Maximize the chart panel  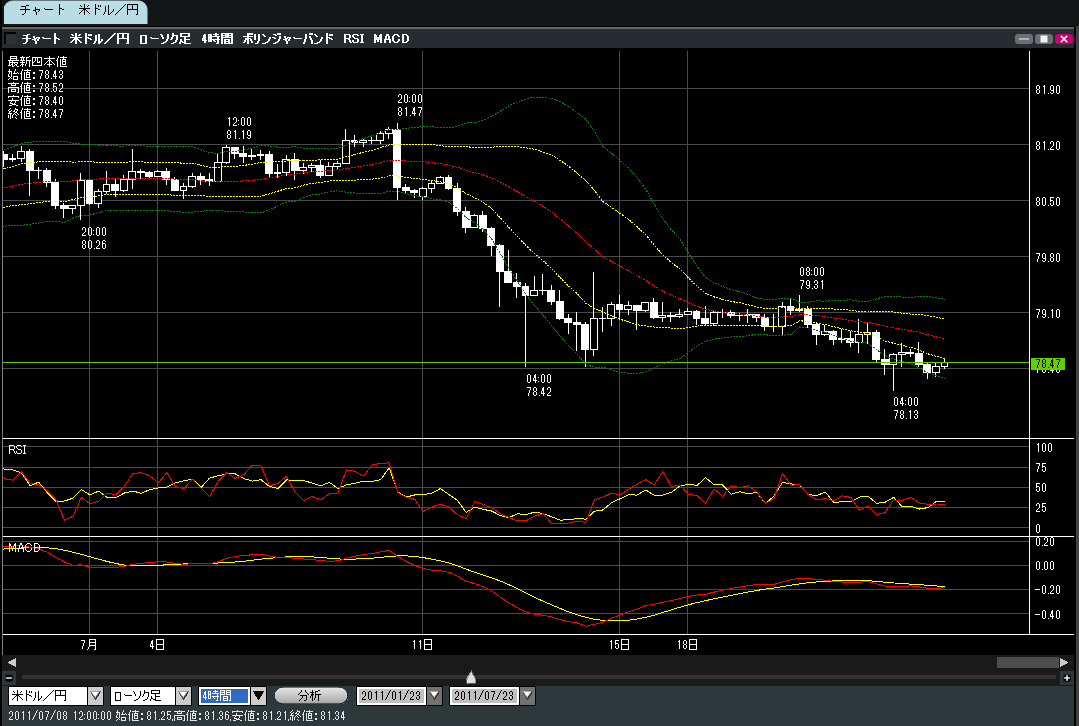coord(1043,39)
